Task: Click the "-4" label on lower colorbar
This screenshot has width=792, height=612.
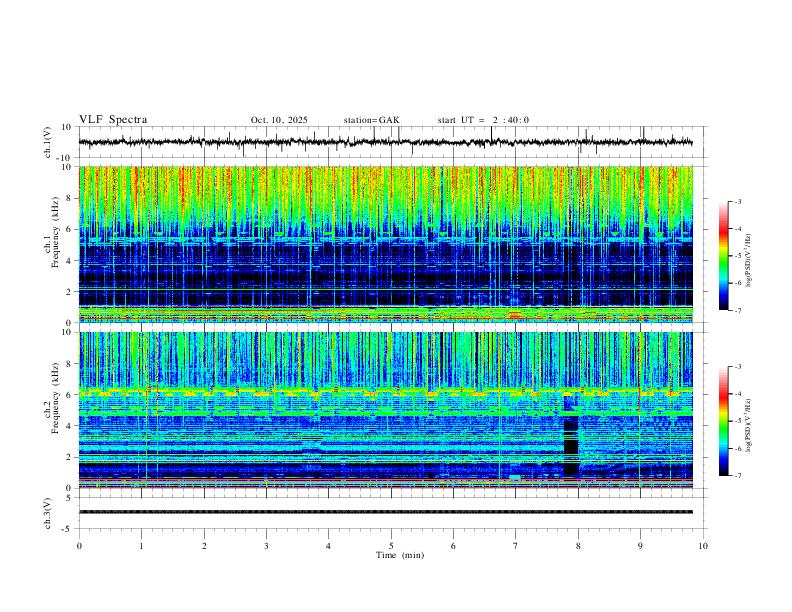Action: [x=738, y=394]
